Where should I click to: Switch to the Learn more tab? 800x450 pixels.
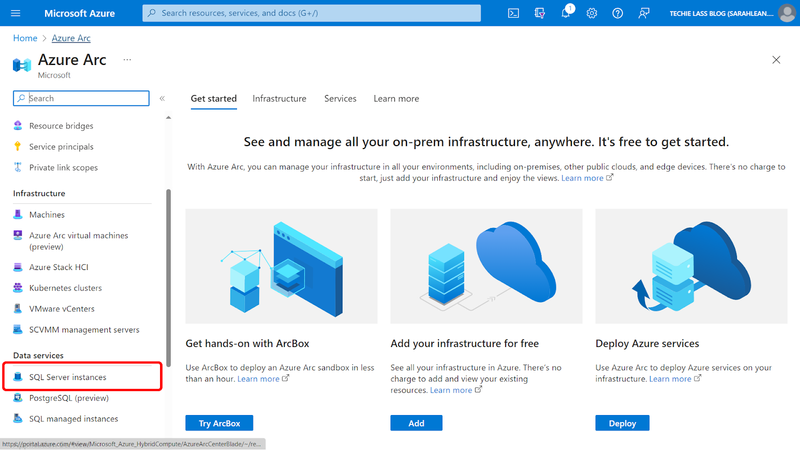[396, 99]
